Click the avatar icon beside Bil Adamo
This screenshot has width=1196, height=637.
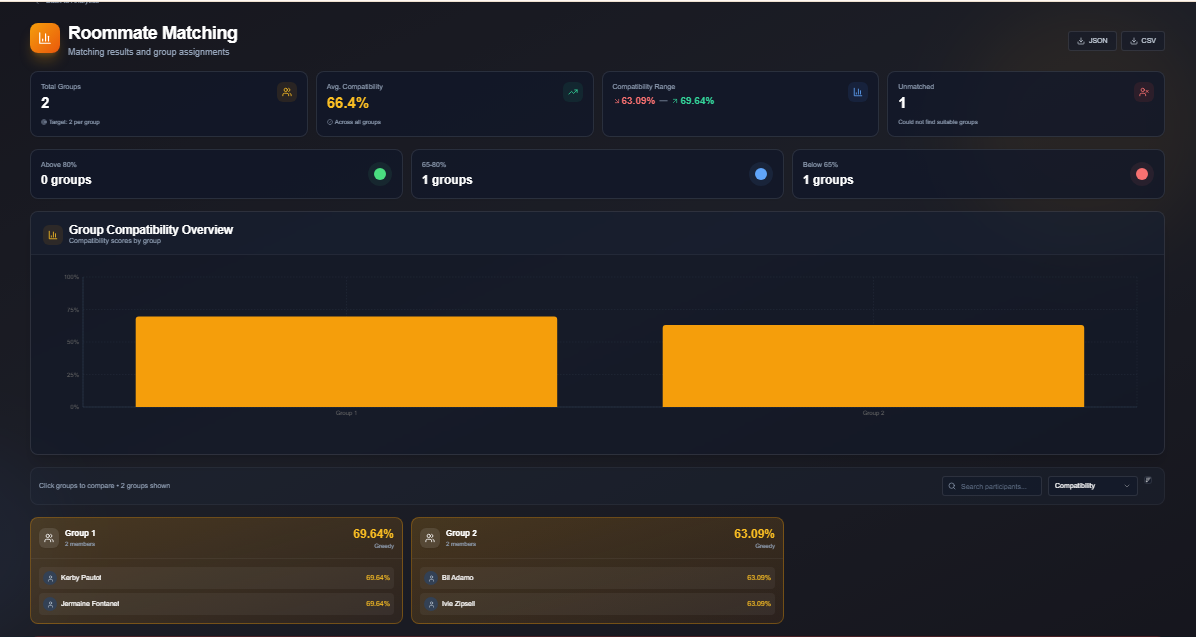431,578
